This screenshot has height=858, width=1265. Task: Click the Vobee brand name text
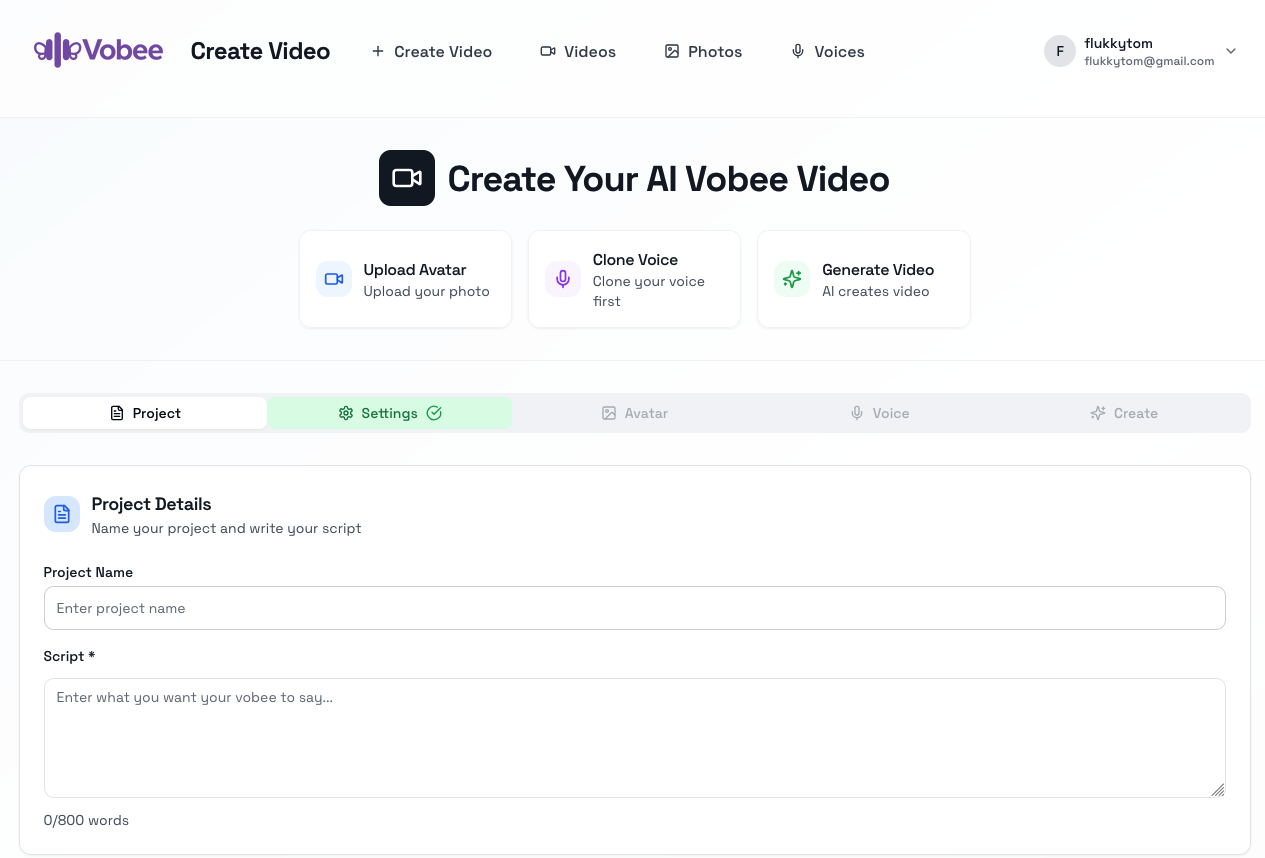point(123,50)
